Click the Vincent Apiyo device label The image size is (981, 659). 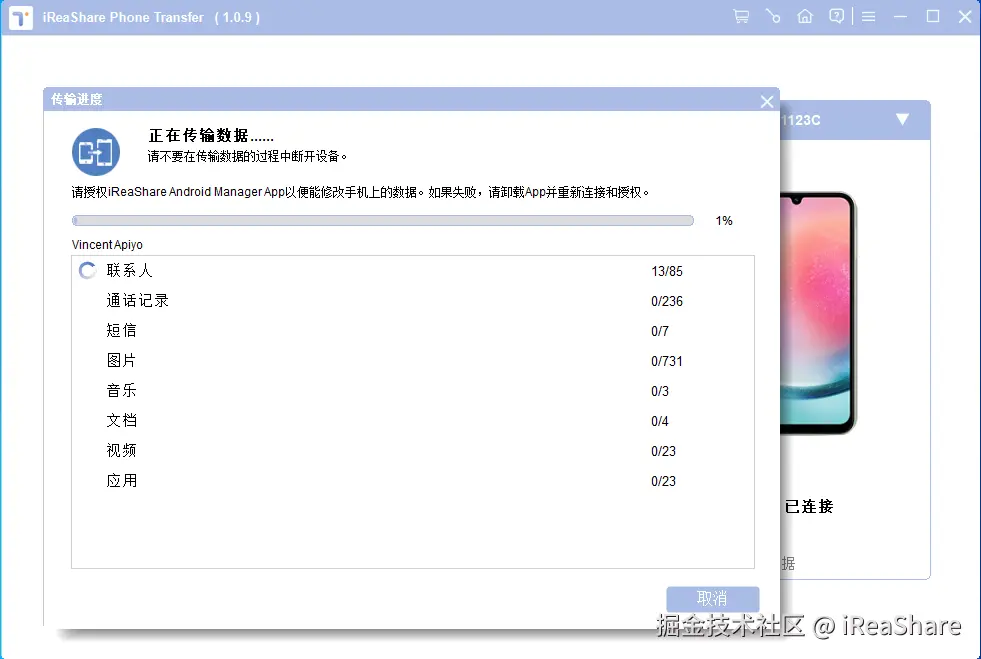106,244
